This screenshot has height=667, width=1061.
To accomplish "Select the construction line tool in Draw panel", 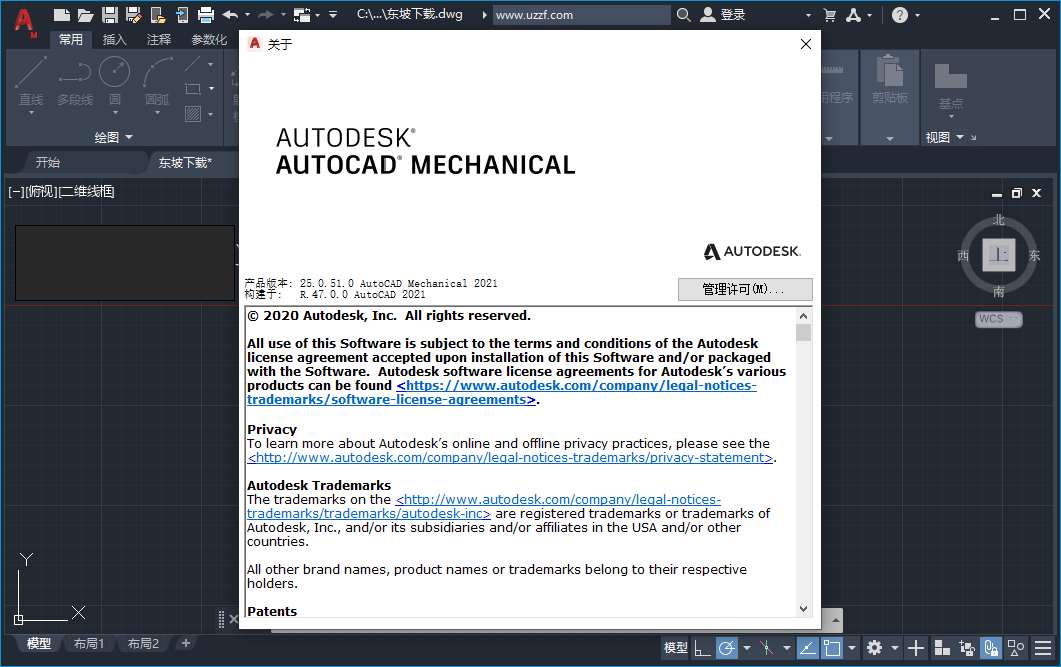I will (x=193, y=64).
